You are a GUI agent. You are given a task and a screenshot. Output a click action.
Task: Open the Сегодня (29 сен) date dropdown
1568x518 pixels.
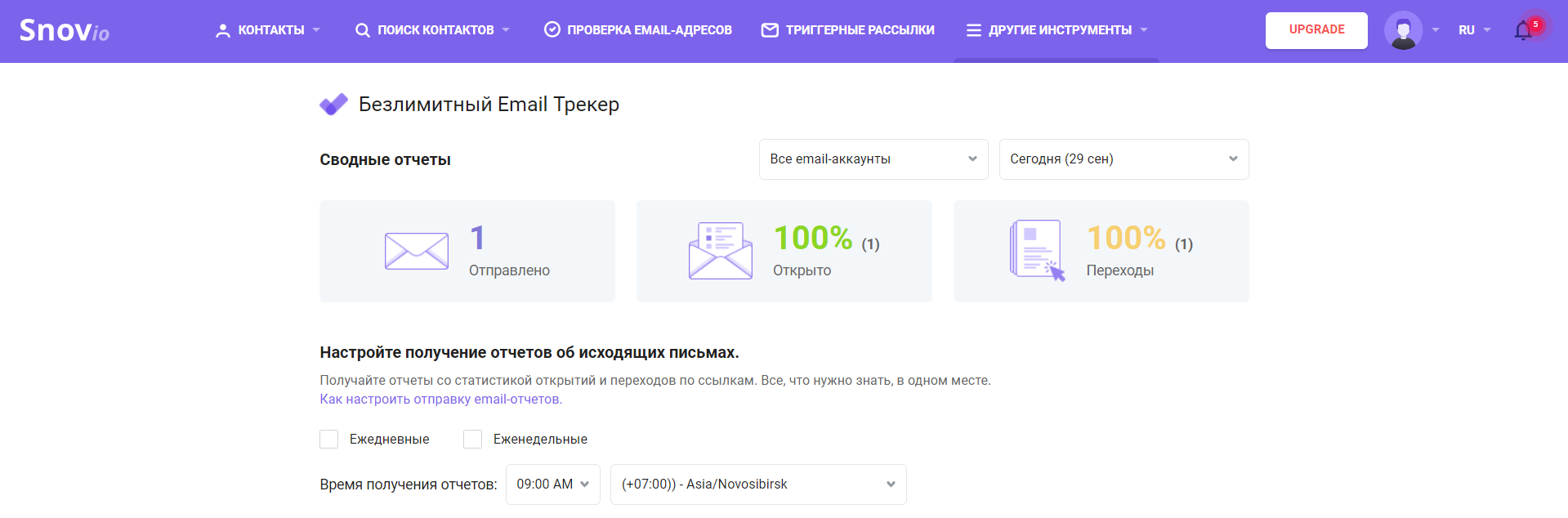pyautogui.click(x=1124, y=159)
